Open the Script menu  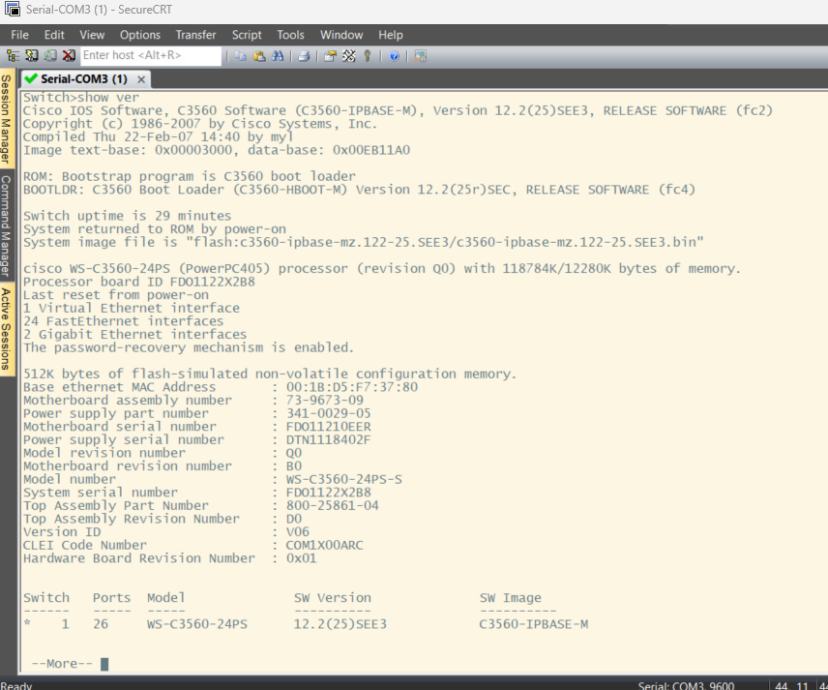[x=247, y=35]
